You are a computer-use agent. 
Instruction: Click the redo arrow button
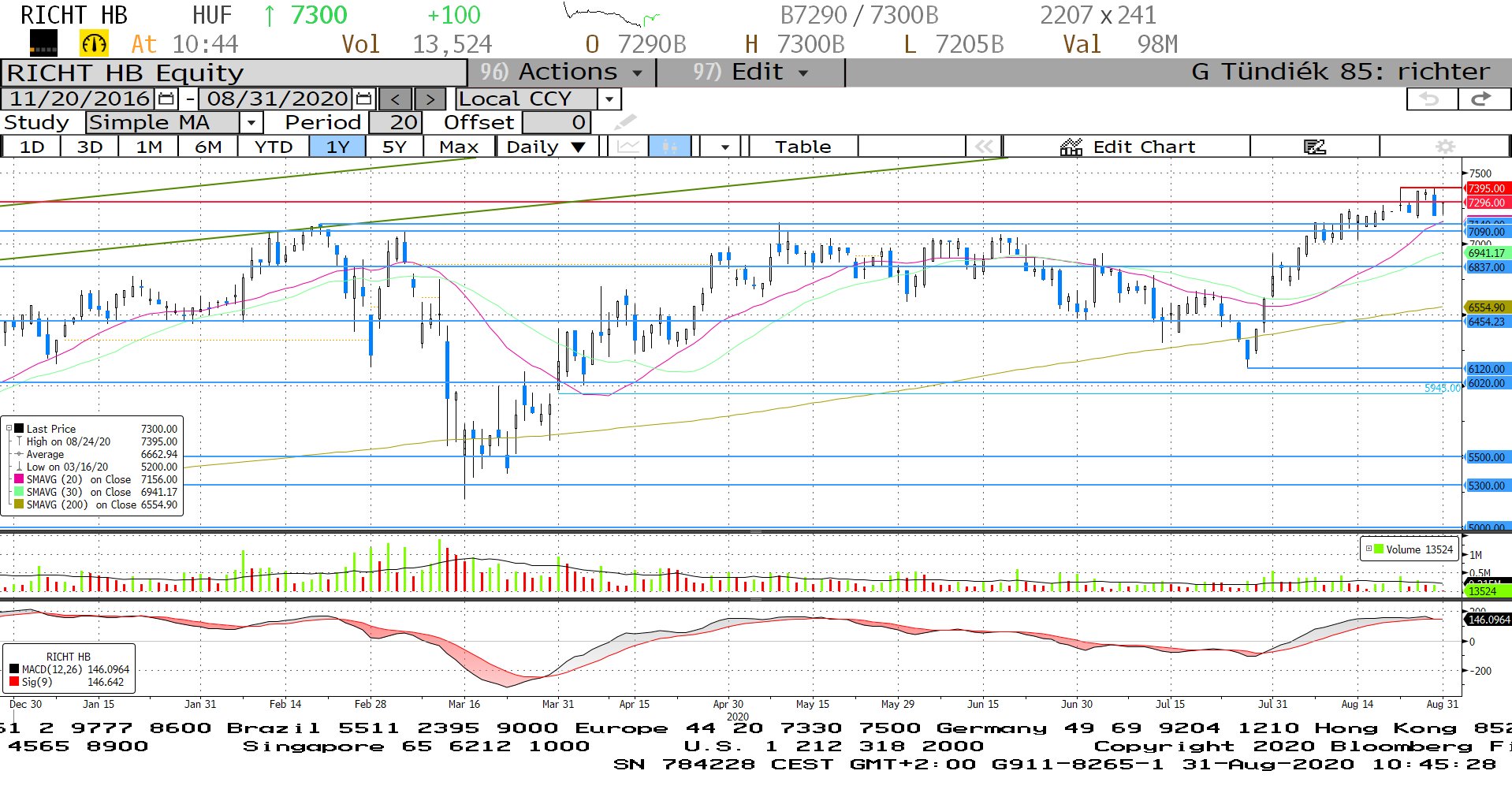1483,99
